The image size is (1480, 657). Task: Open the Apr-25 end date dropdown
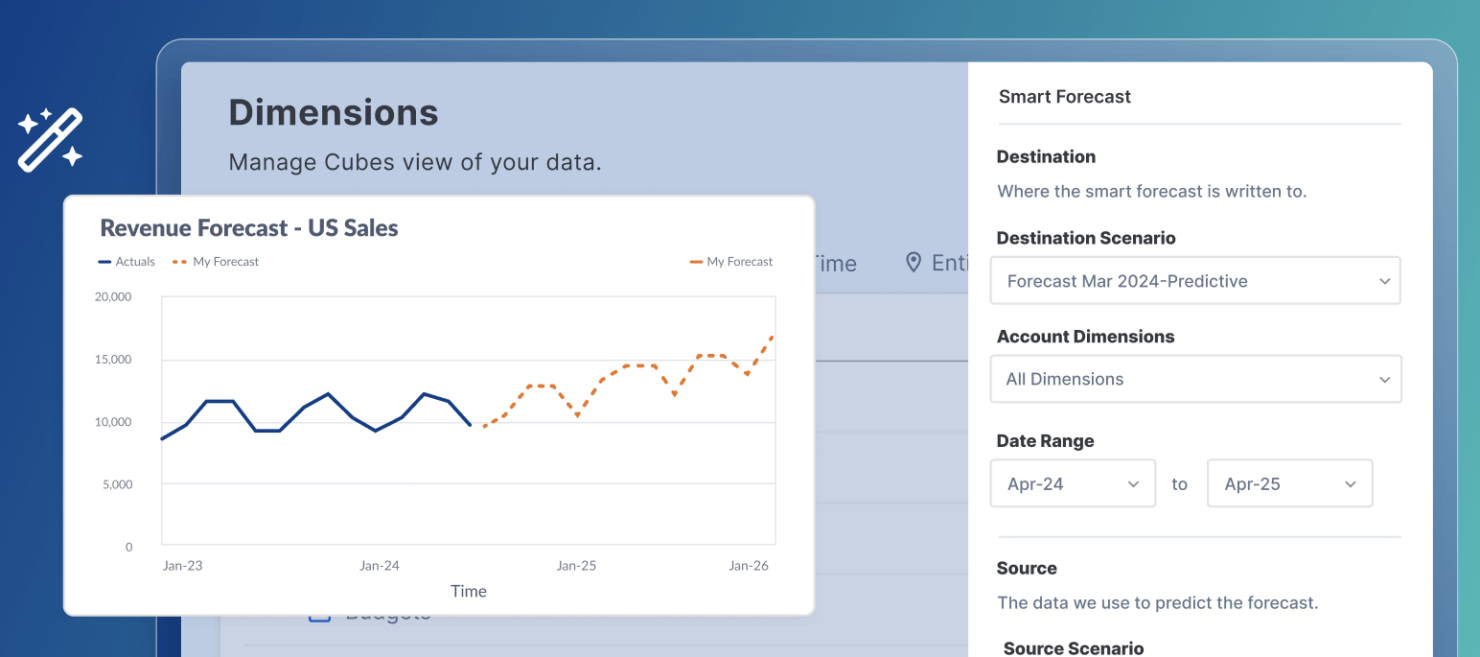[x=1290, y=483]
